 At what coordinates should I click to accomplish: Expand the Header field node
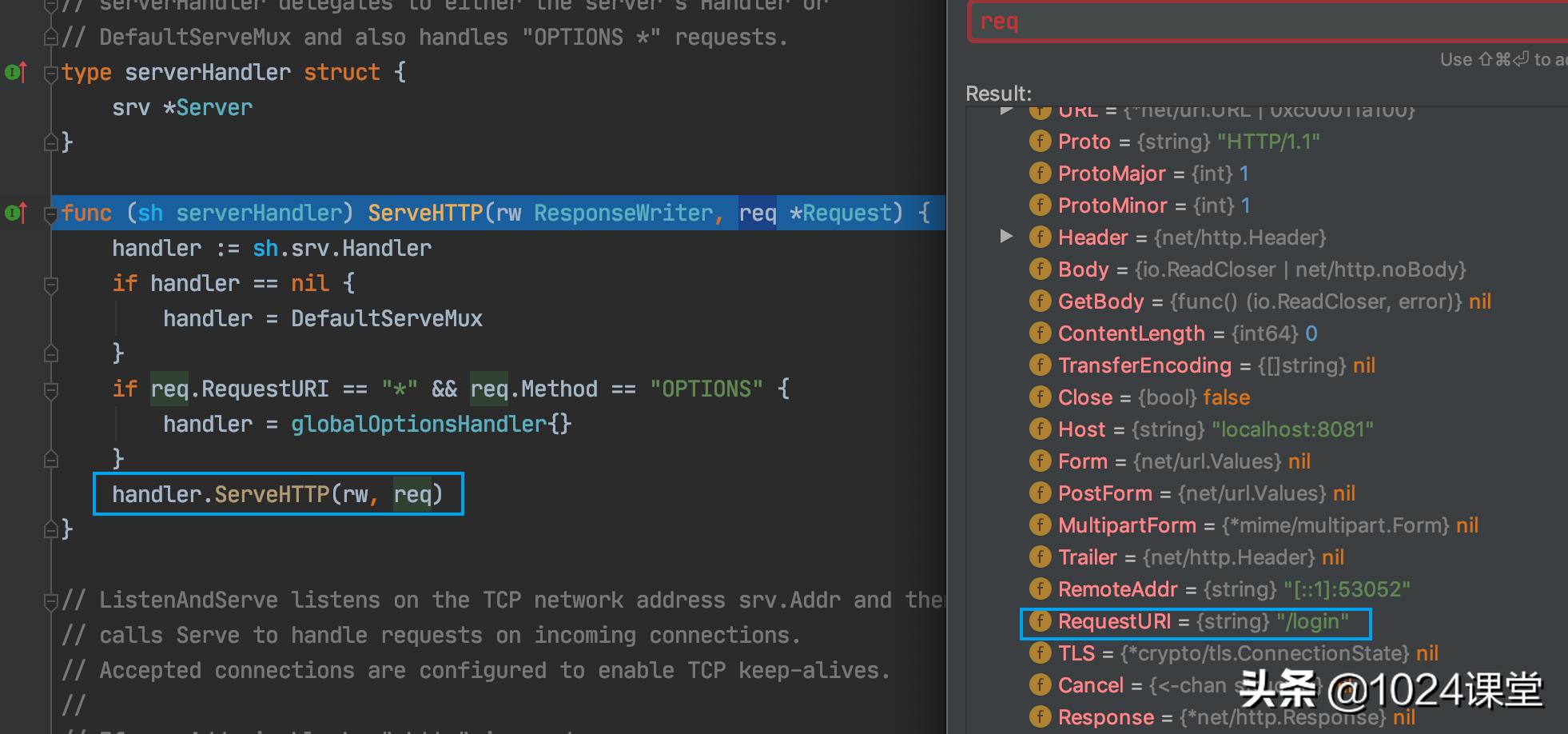pos(1007,237)
